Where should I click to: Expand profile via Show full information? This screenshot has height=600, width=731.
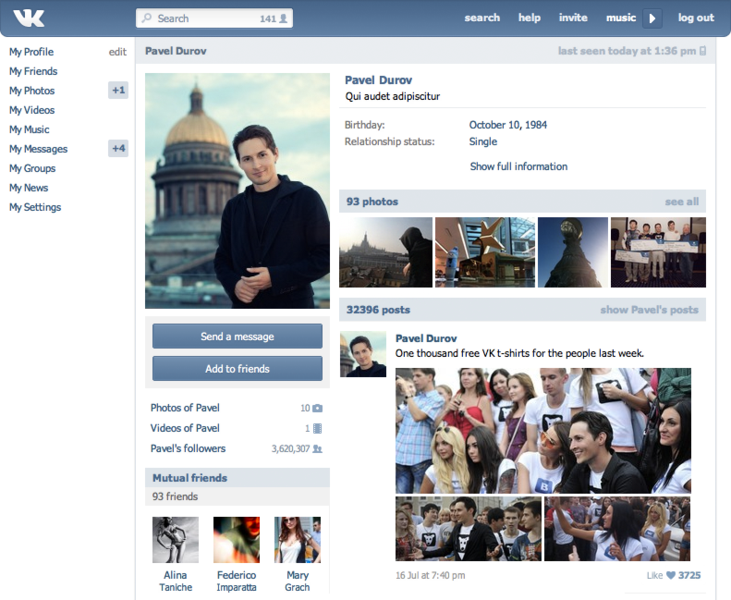point(518,167)
